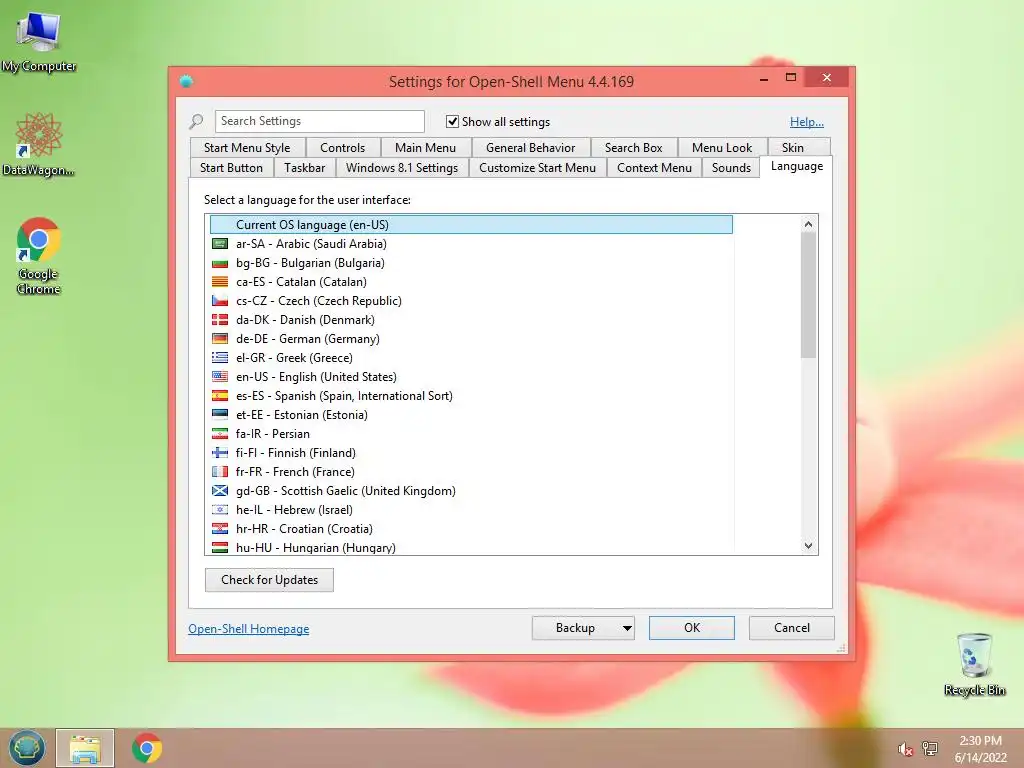Select hr-HR Croatian (Croatia)
The image size is (1024, 768).
471,528
